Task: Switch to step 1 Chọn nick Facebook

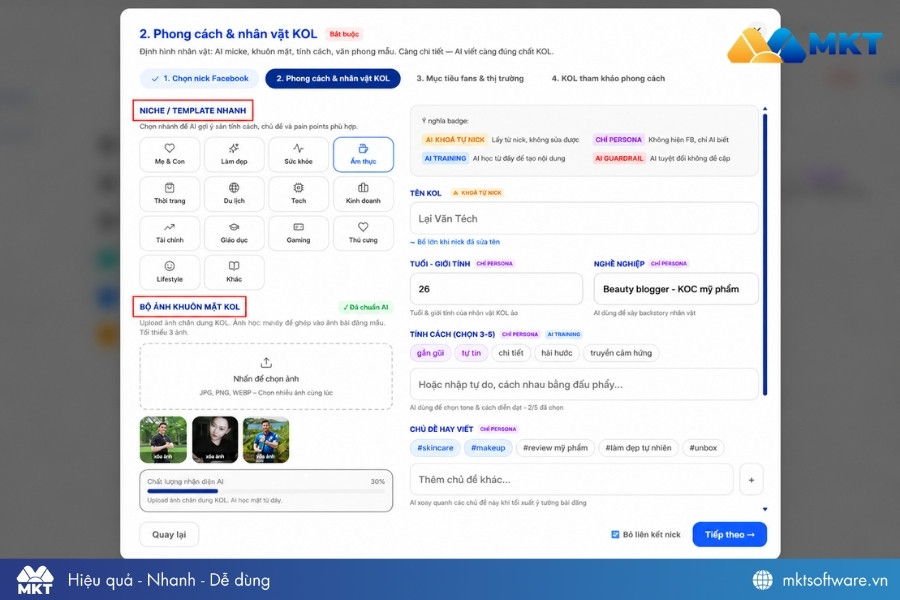Action: [200, 79]
